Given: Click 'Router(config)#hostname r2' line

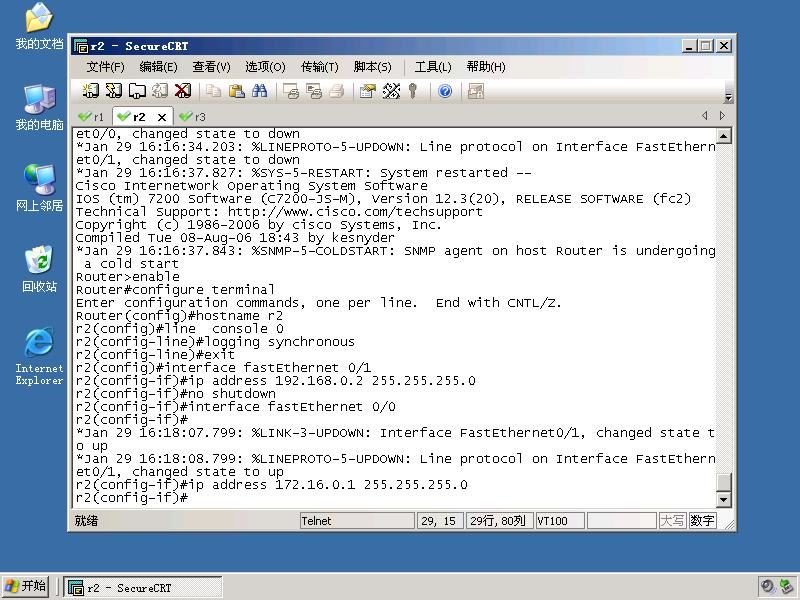Looking at the screenshot, I should tap(179, 316).
